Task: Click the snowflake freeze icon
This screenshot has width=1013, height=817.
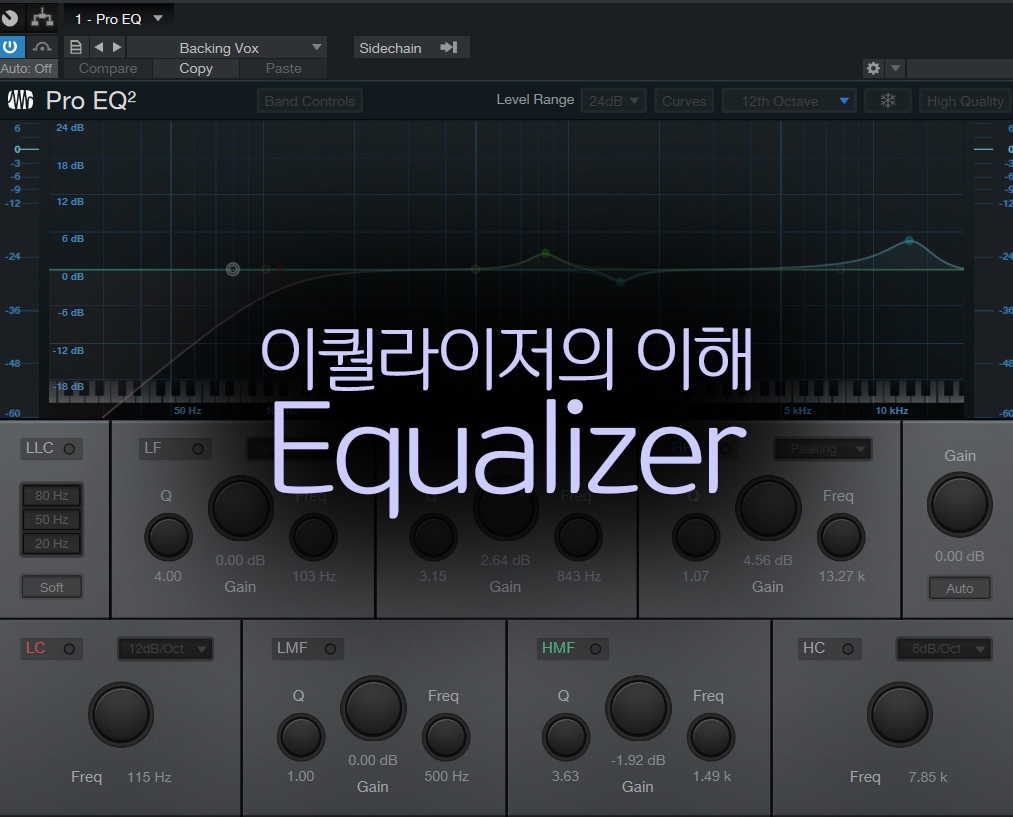Action: 888,101
